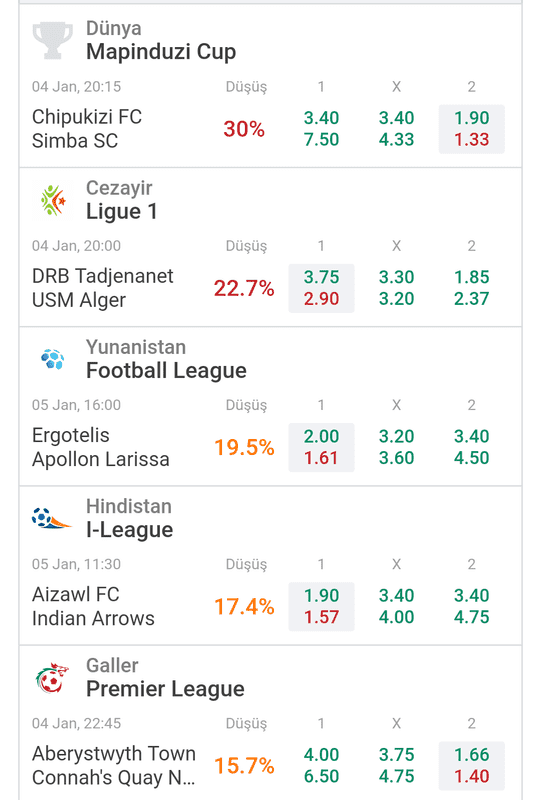The height and width of the screenshot is (800, 541).
Task: Select highlighted away odds 1.90 / 1.33 for Simba SC
Action: click(x=472, y=129)
